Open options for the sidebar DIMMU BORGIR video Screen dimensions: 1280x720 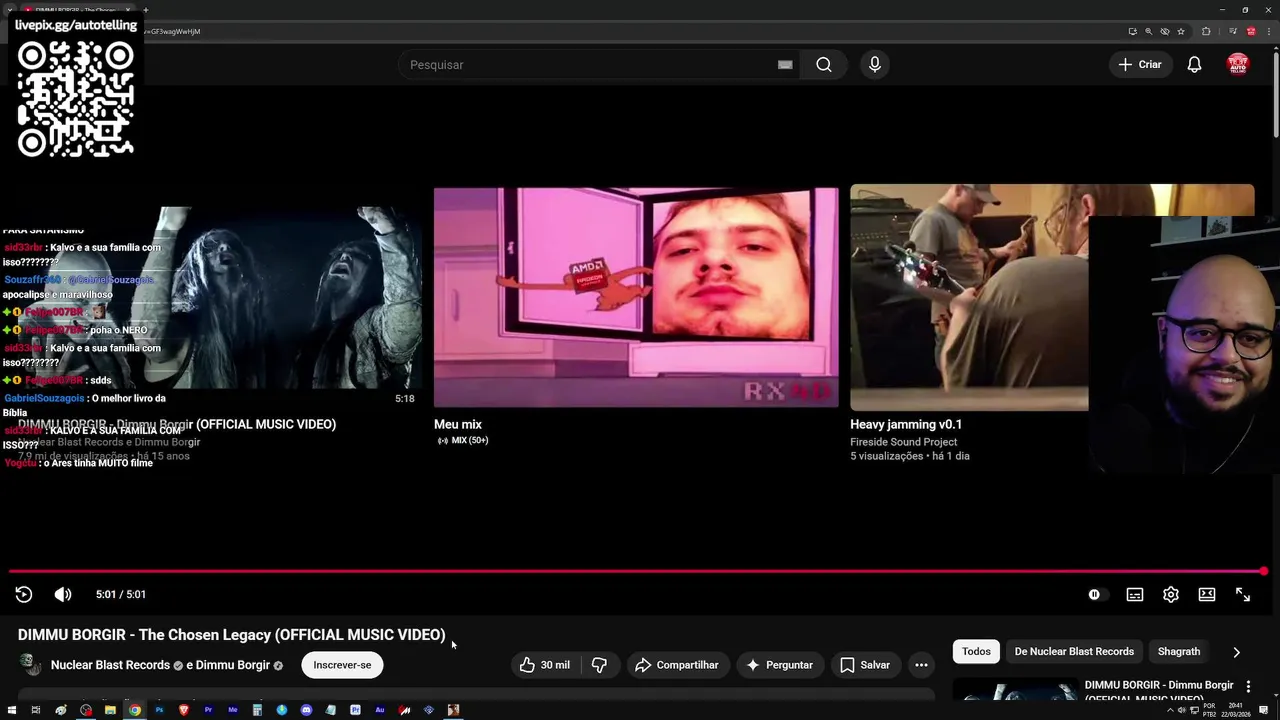tap(1248, 687)
